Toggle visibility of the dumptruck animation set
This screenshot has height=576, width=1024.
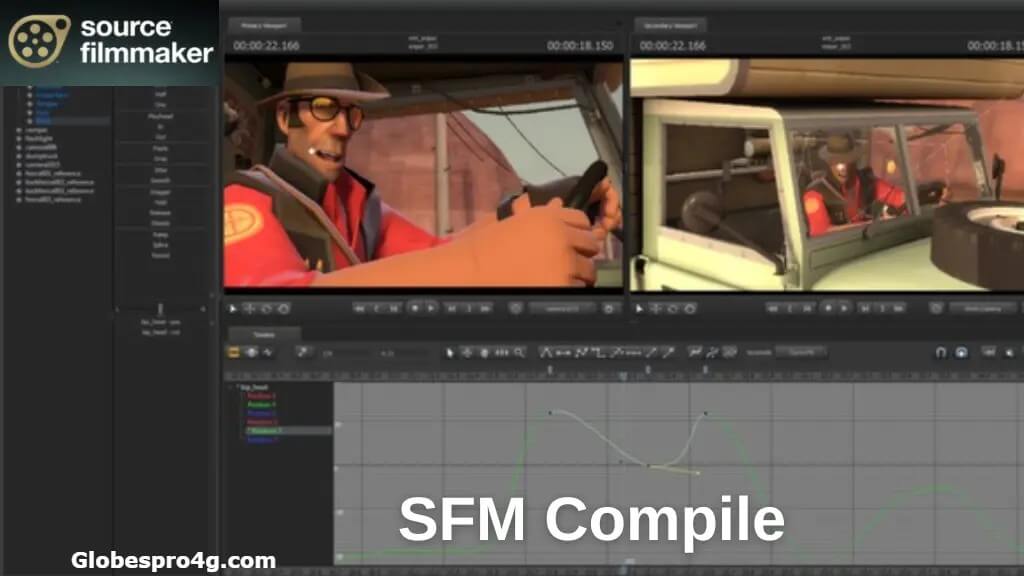(18, 156)
